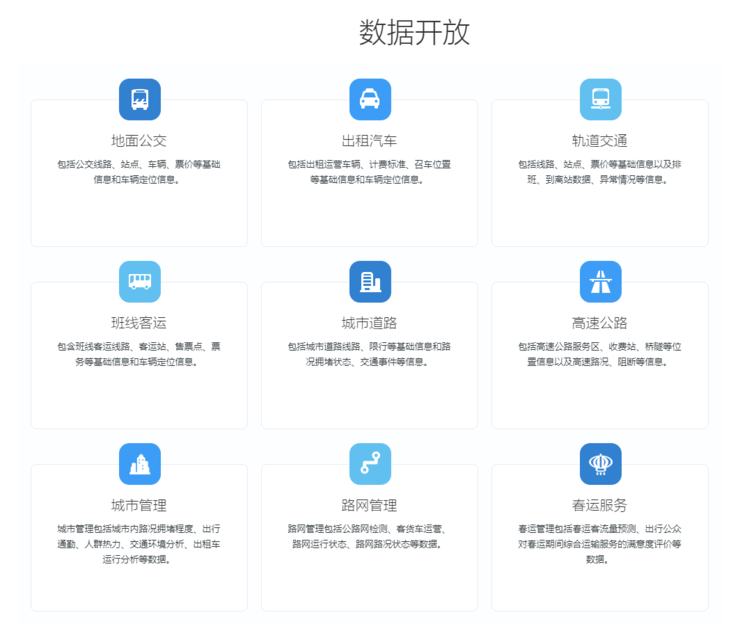Click the taxi icon for 出租汽车
The image size is (740, 624).
[370, 99]
